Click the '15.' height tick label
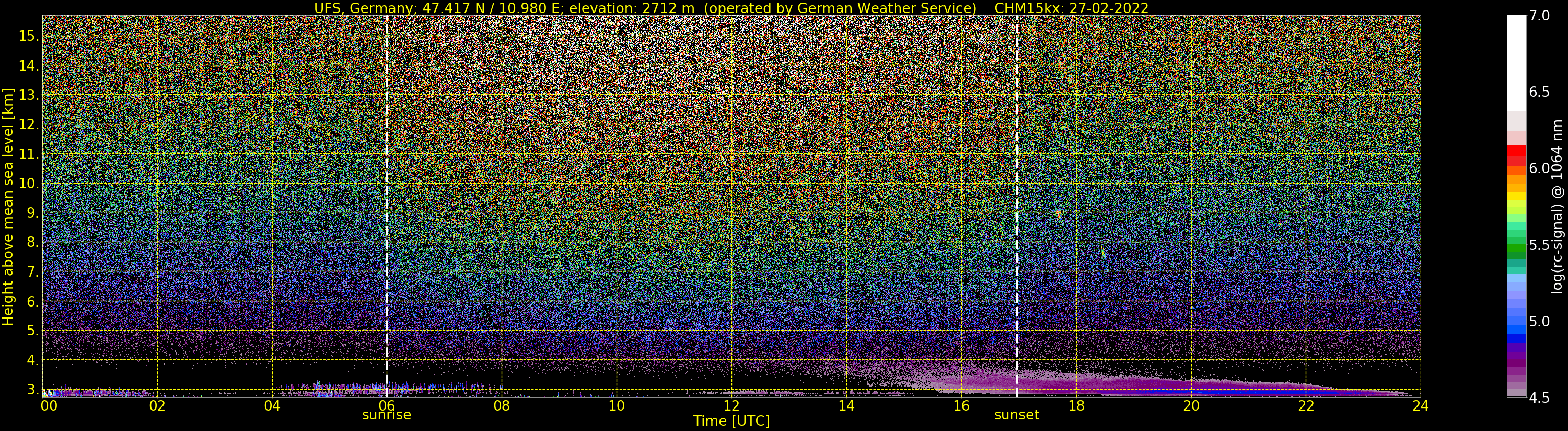The height and width of the screenshot is (431, 1568). click(x=29, y=36)
